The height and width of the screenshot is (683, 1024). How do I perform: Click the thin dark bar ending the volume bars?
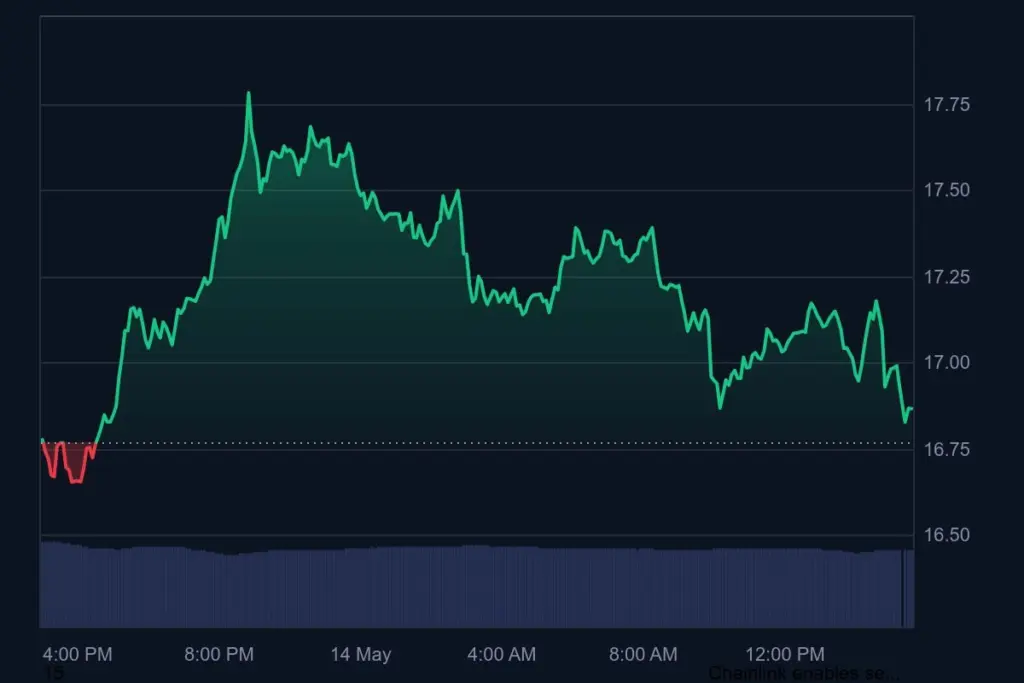(903, 588)
